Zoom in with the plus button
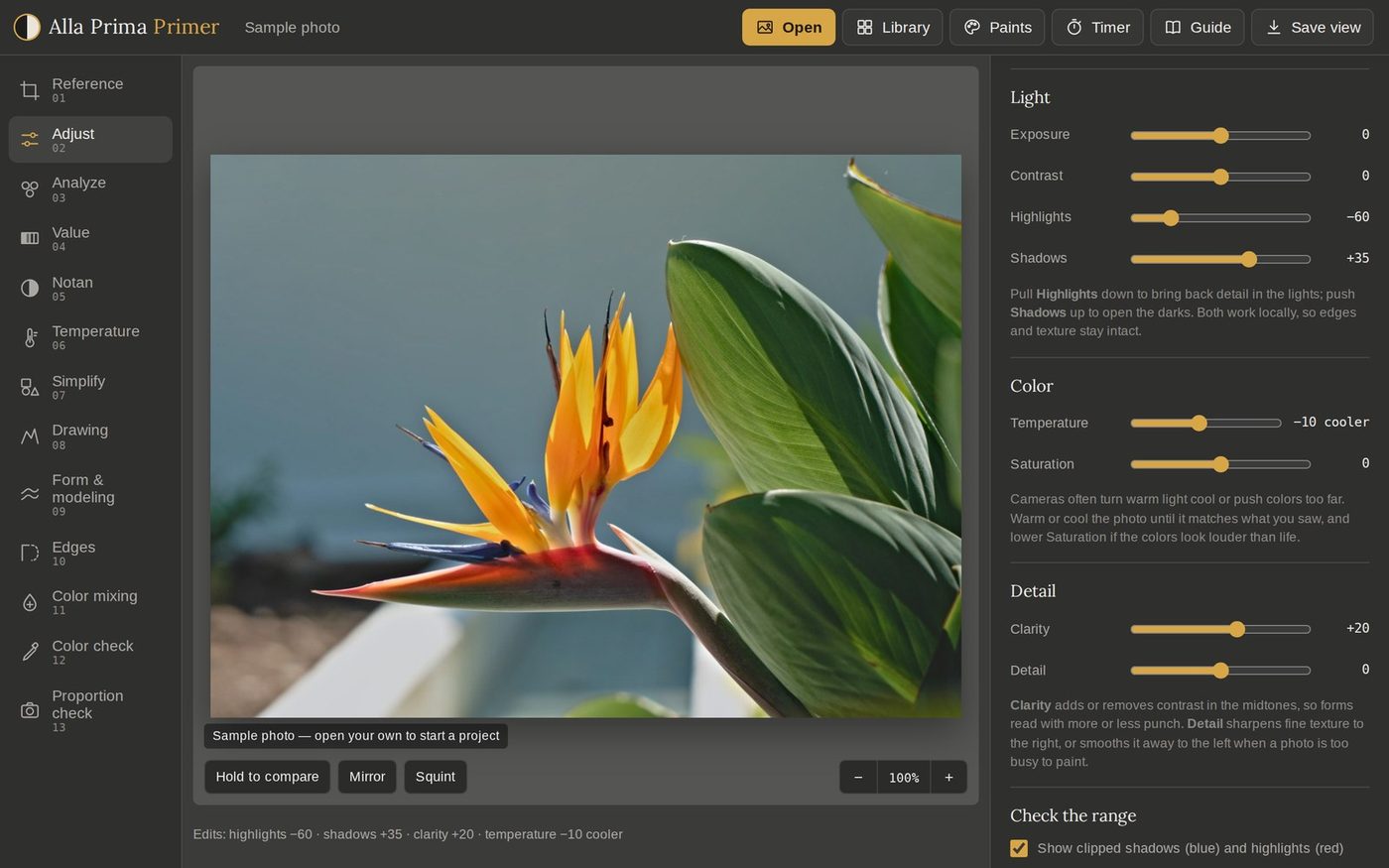 tap(948, 778)
